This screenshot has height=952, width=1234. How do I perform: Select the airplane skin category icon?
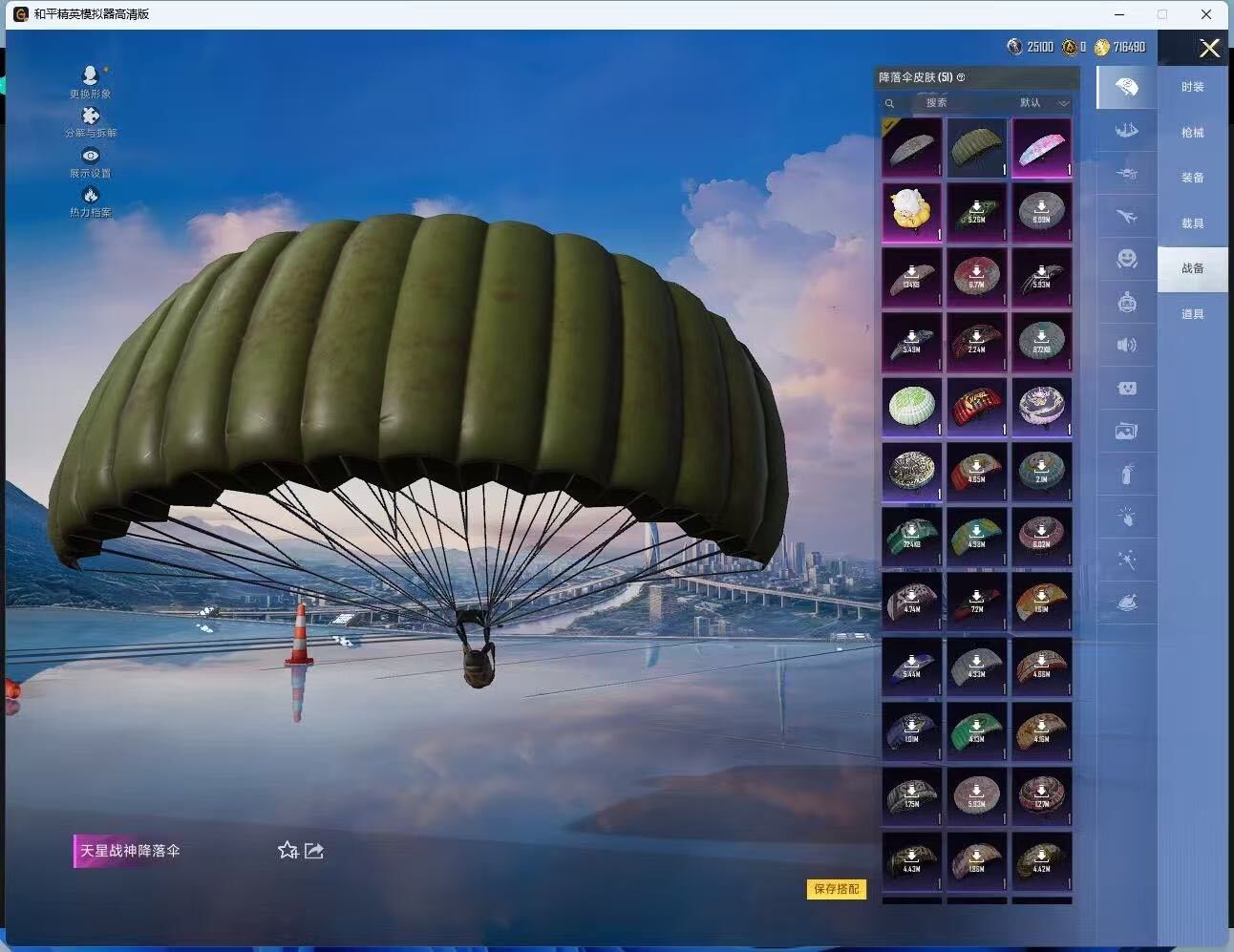[x=1127, y=217]
